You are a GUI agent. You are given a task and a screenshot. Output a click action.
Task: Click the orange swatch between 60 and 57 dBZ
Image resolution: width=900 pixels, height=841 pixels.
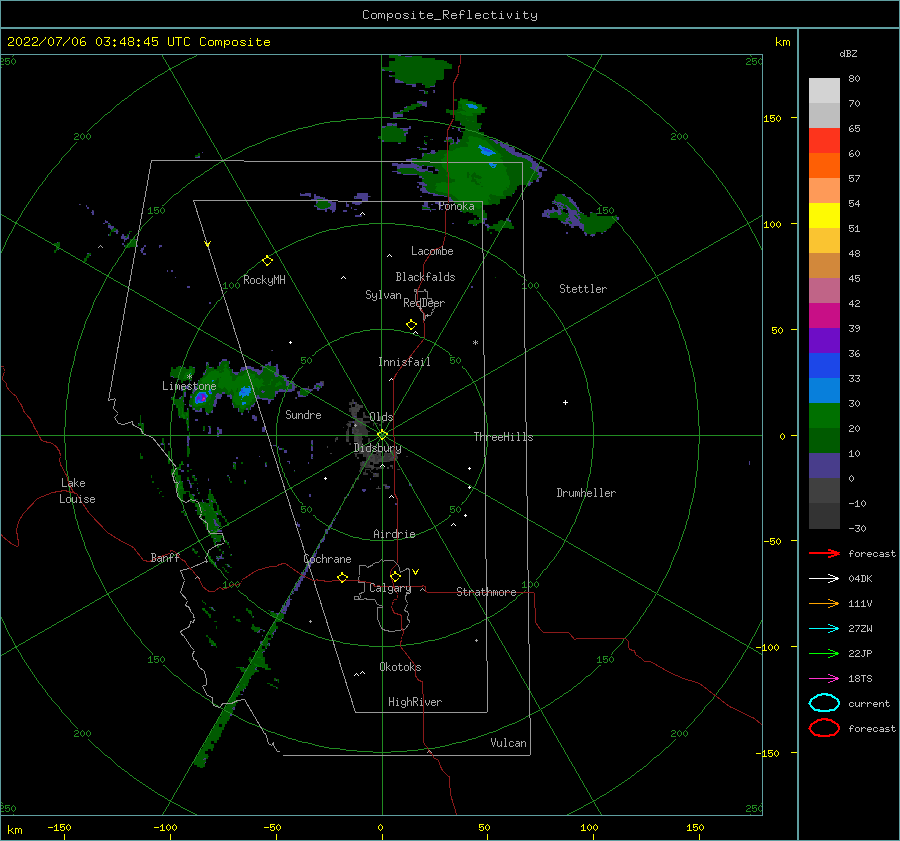[x=824, y=166]
